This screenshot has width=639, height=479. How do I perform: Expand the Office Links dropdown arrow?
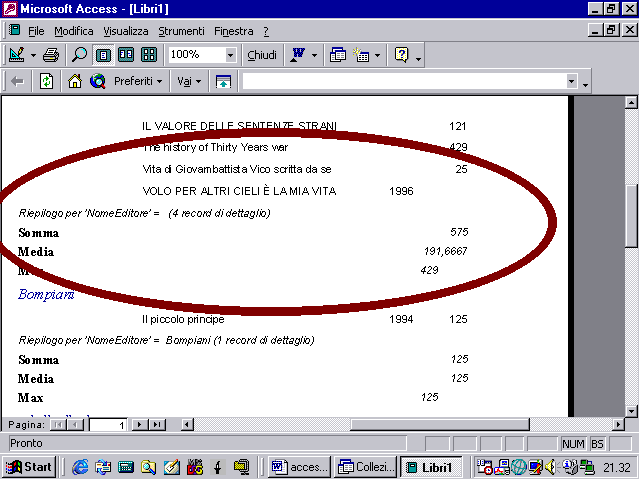314,55
